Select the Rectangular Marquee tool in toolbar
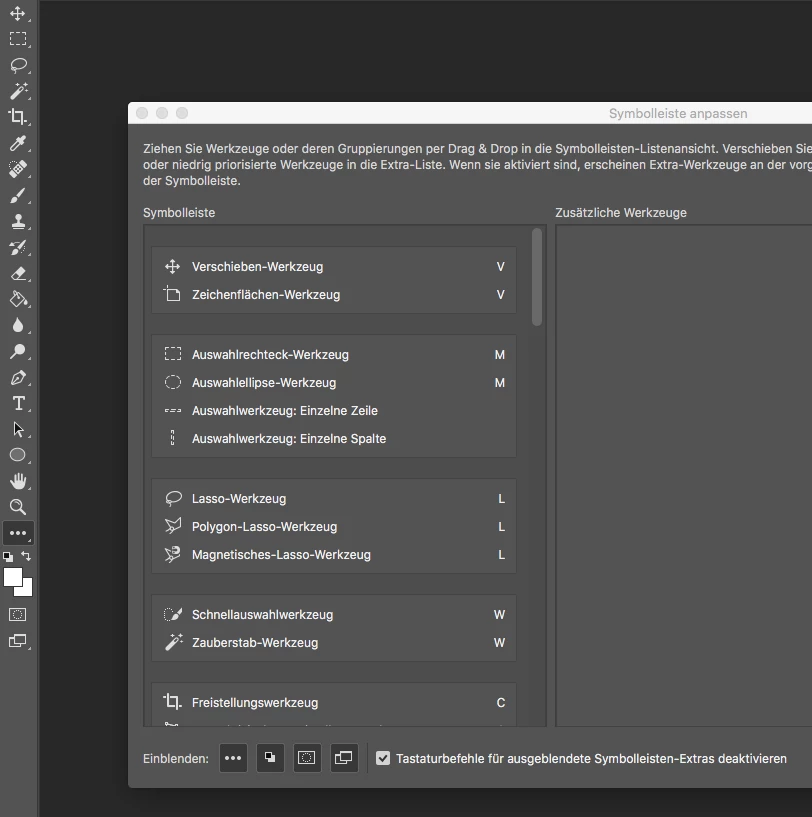 point(18,39)
